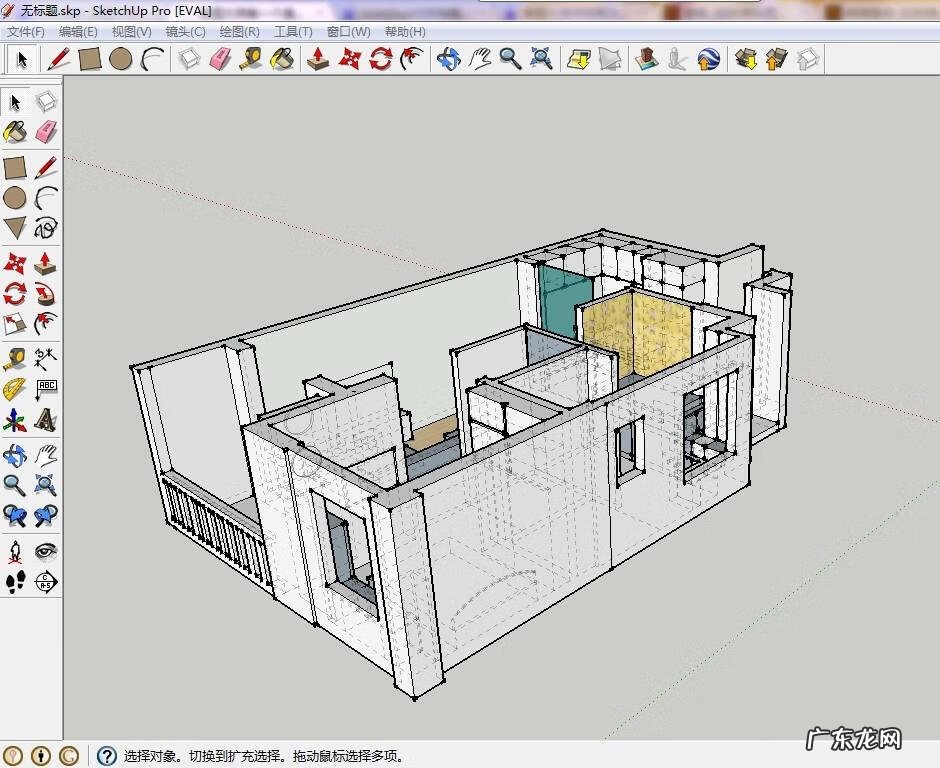Select the Dimension tool
Screen dimensions: 940x768
[x=46, y=358]
